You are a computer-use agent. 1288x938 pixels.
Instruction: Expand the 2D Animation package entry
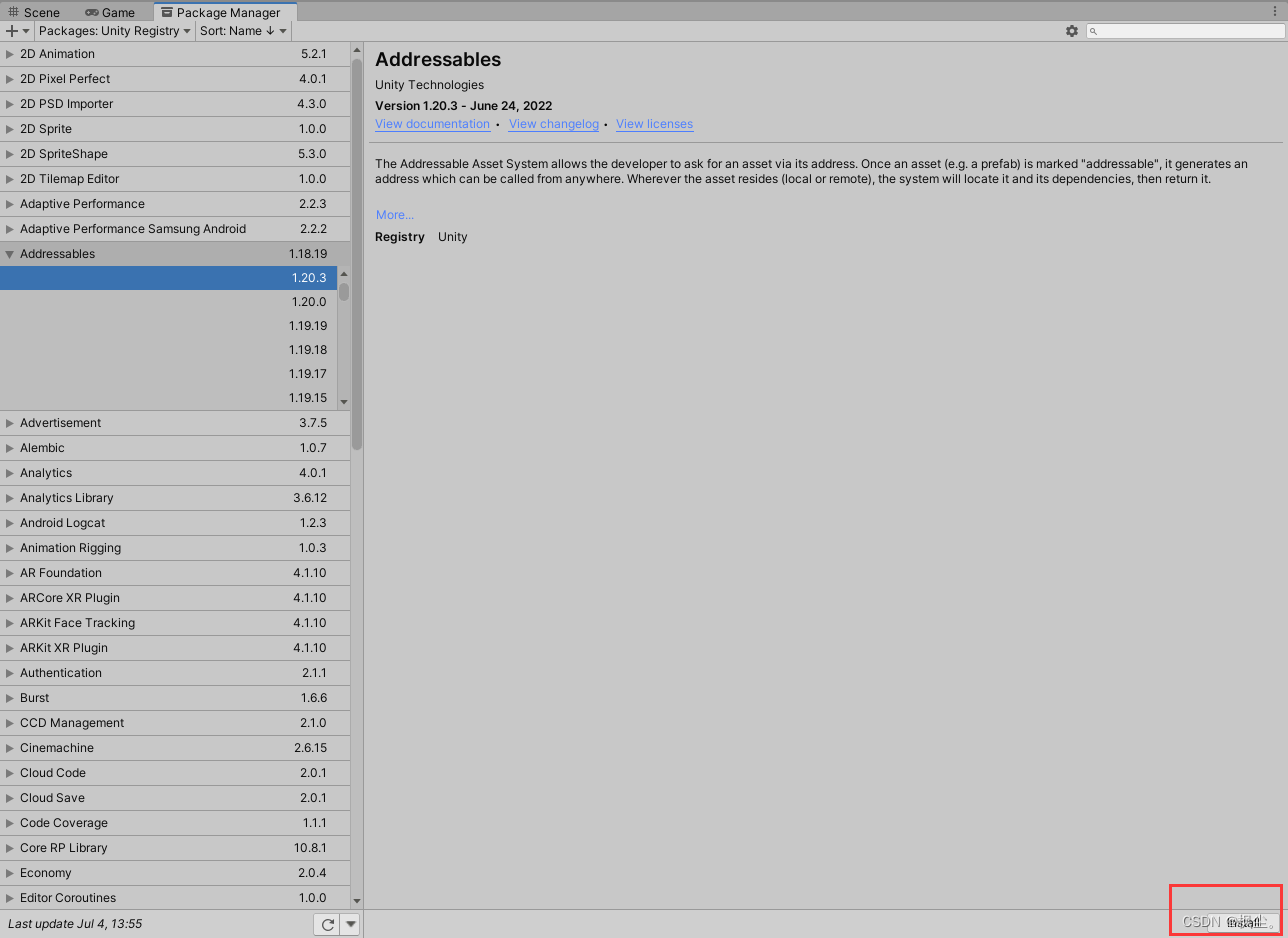click(10, 54)
